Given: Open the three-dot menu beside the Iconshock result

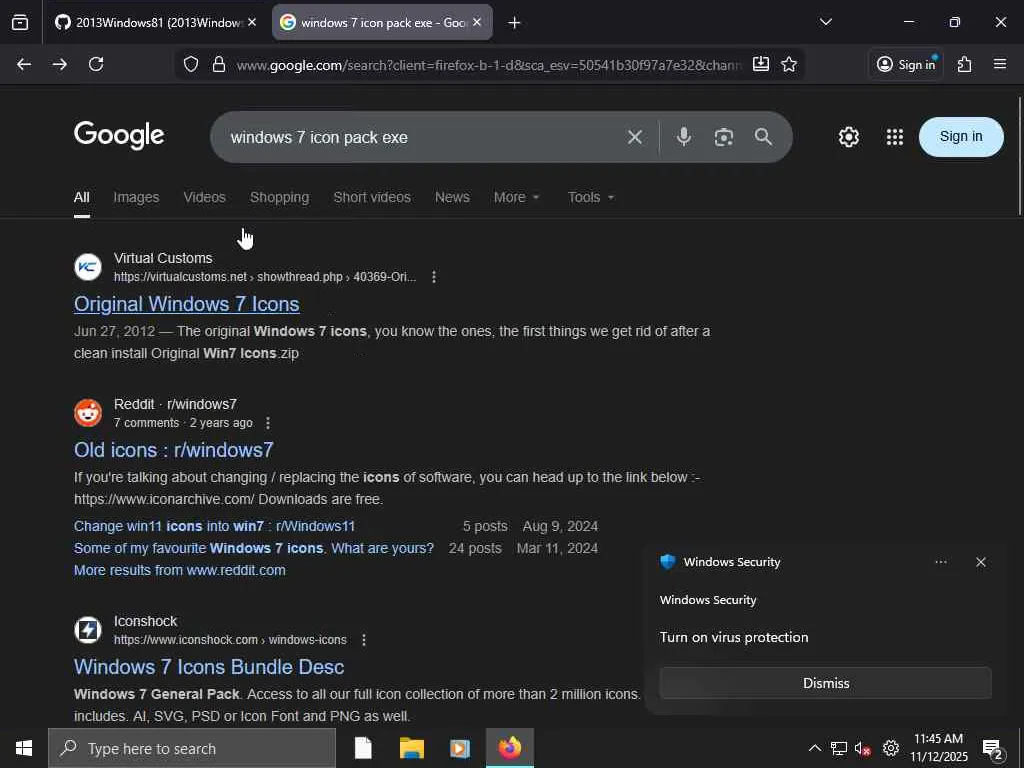Looking at the screenshot, I should click(x=364, y=640).
